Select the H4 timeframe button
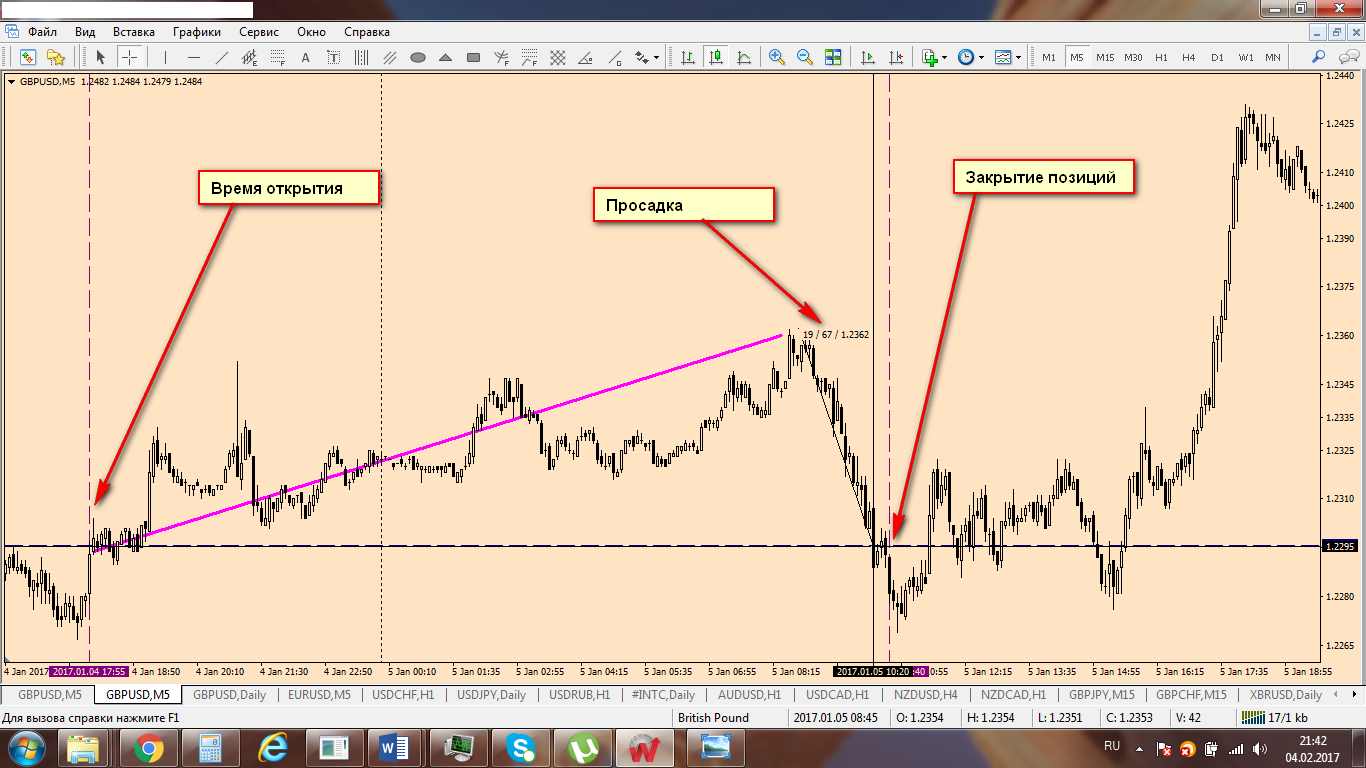 click(1189, 57)
